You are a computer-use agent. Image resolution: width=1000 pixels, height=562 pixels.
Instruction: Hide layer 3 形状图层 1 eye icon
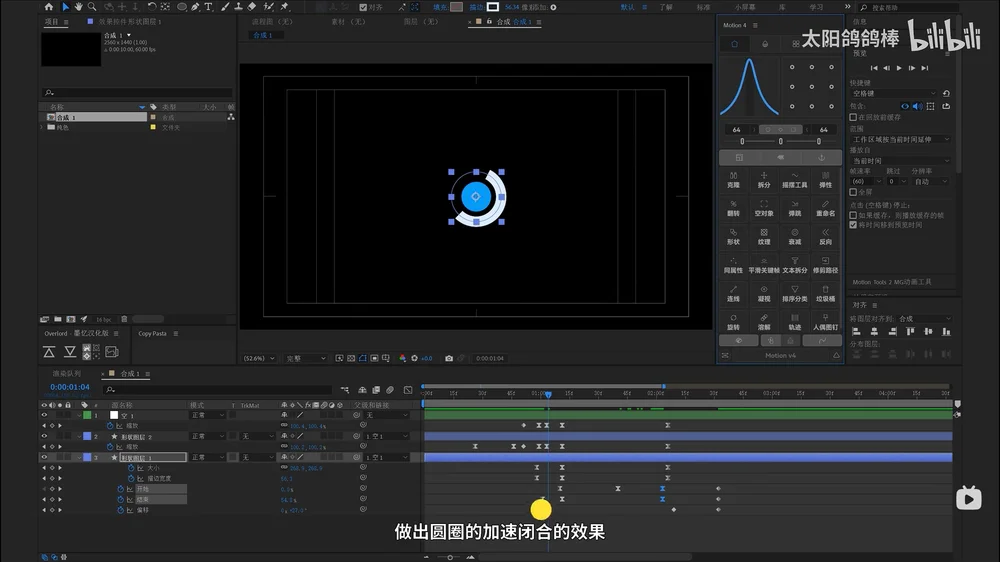click(x=44, y=457)
